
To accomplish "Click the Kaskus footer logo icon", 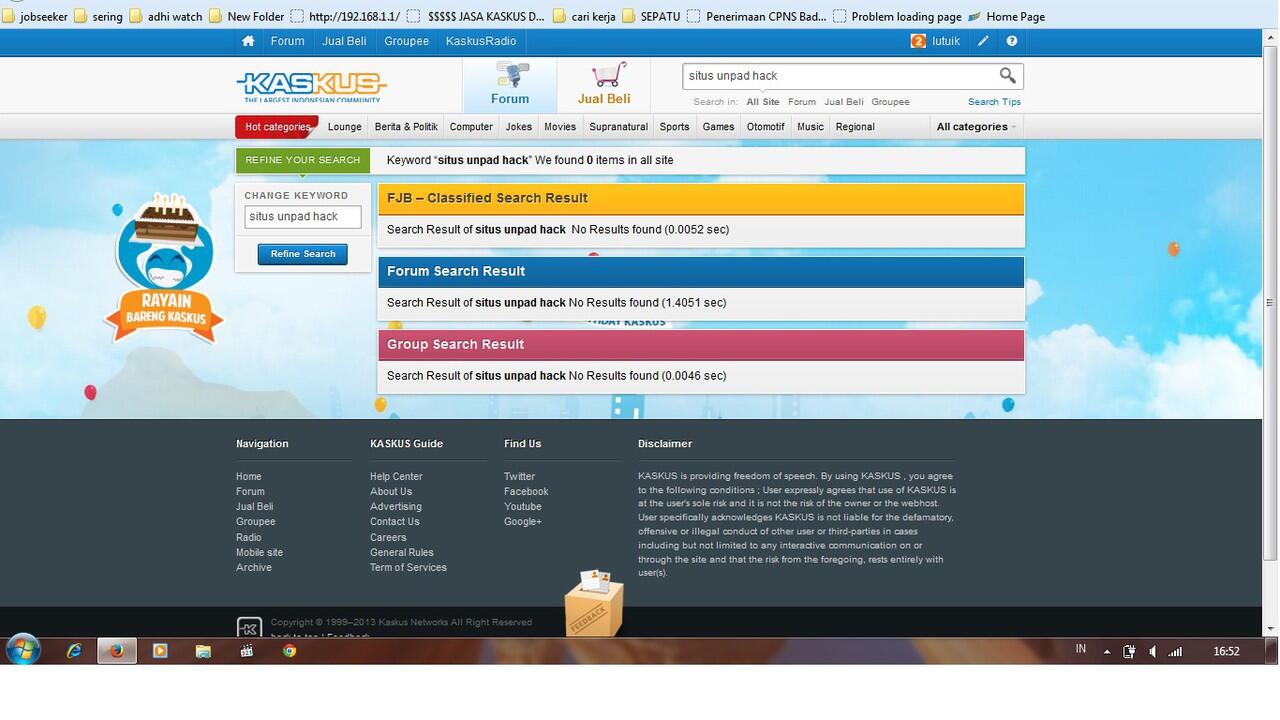I will tap(249, 628).
